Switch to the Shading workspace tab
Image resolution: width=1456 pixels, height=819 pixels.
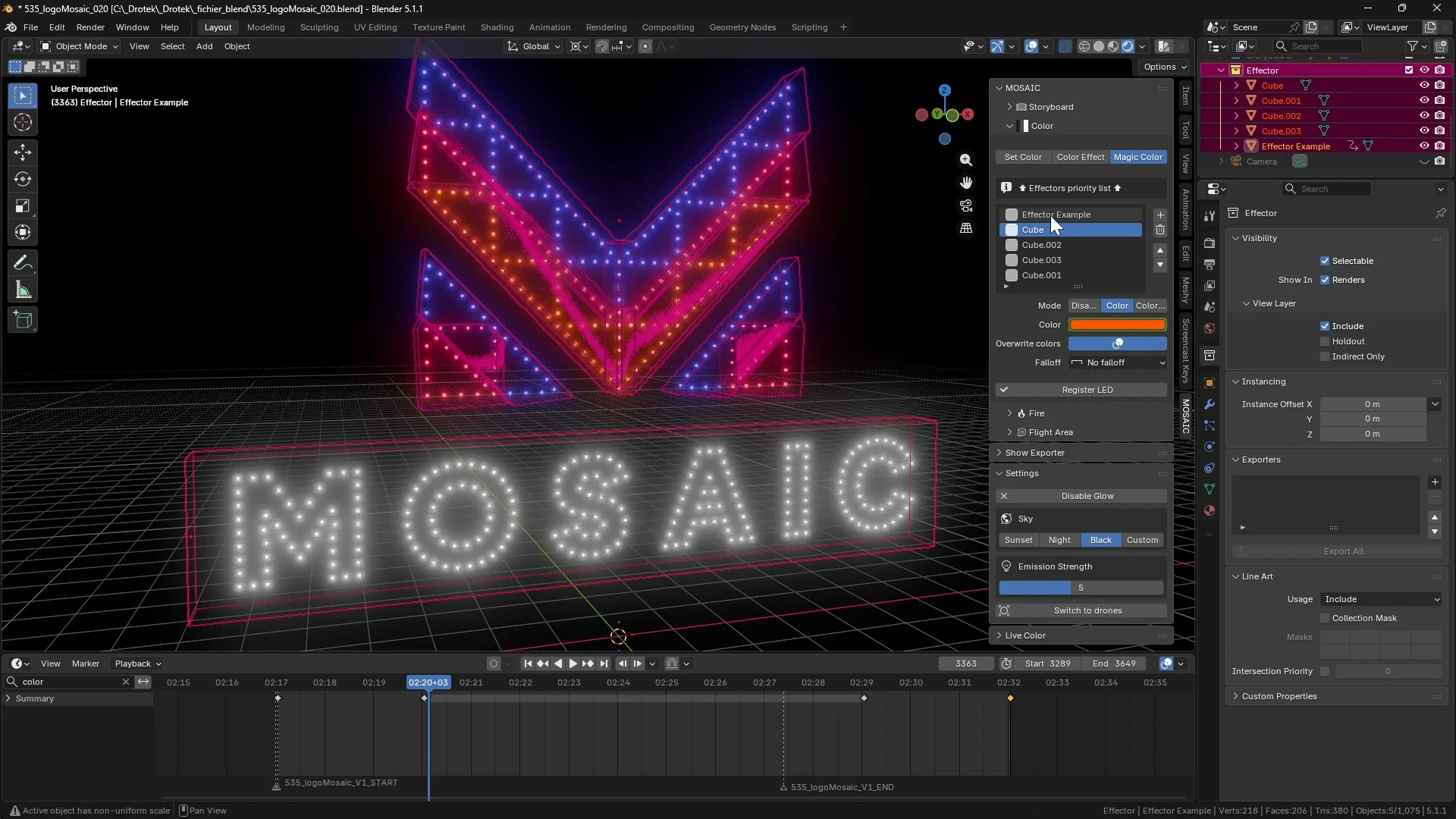coord(497,27)
